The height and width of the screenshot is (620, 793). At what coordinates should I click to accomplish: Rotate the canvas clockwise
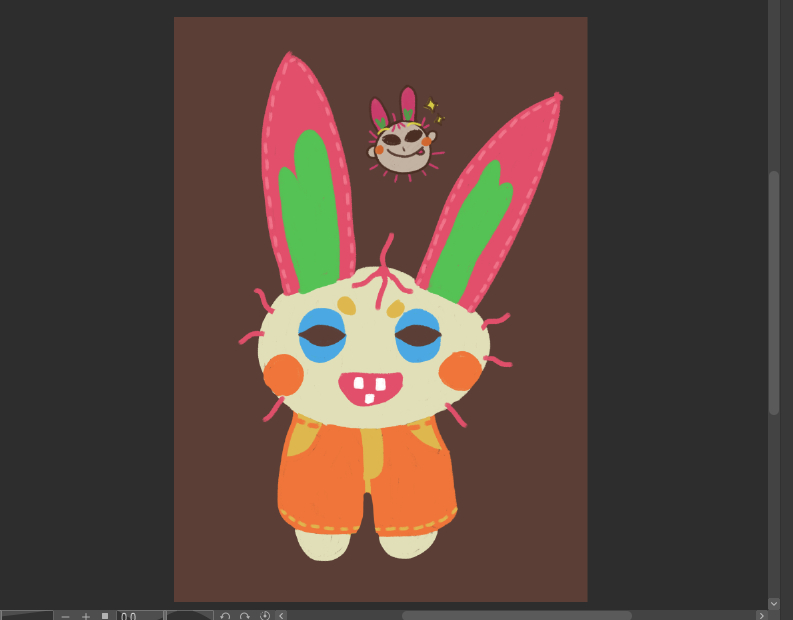click(x=245, y=615)
